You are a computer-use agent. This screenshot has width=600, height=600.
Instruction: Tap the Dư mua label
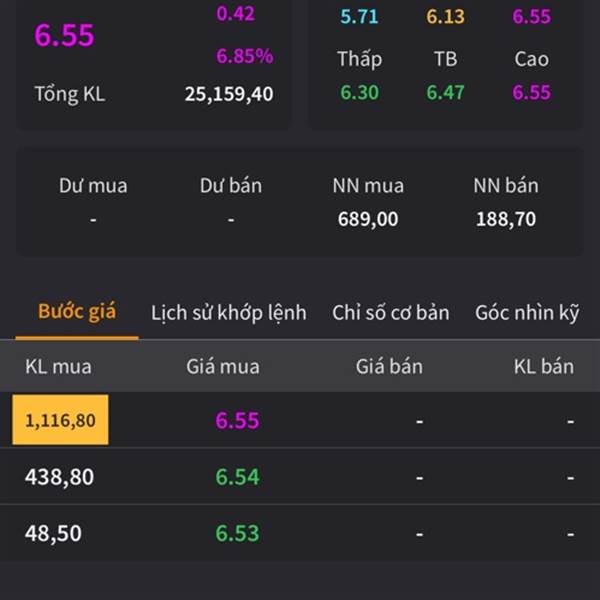(93, 186)
